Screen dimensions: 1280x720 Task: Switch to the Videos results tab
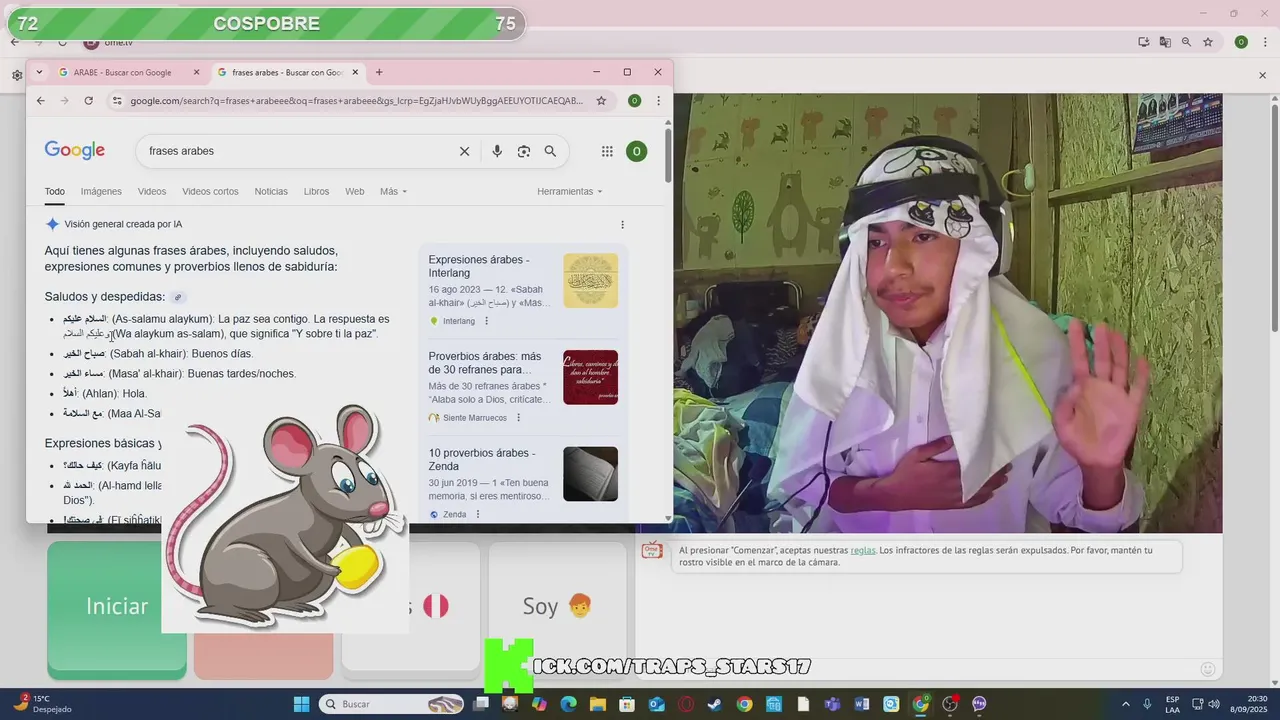[152, 192]
